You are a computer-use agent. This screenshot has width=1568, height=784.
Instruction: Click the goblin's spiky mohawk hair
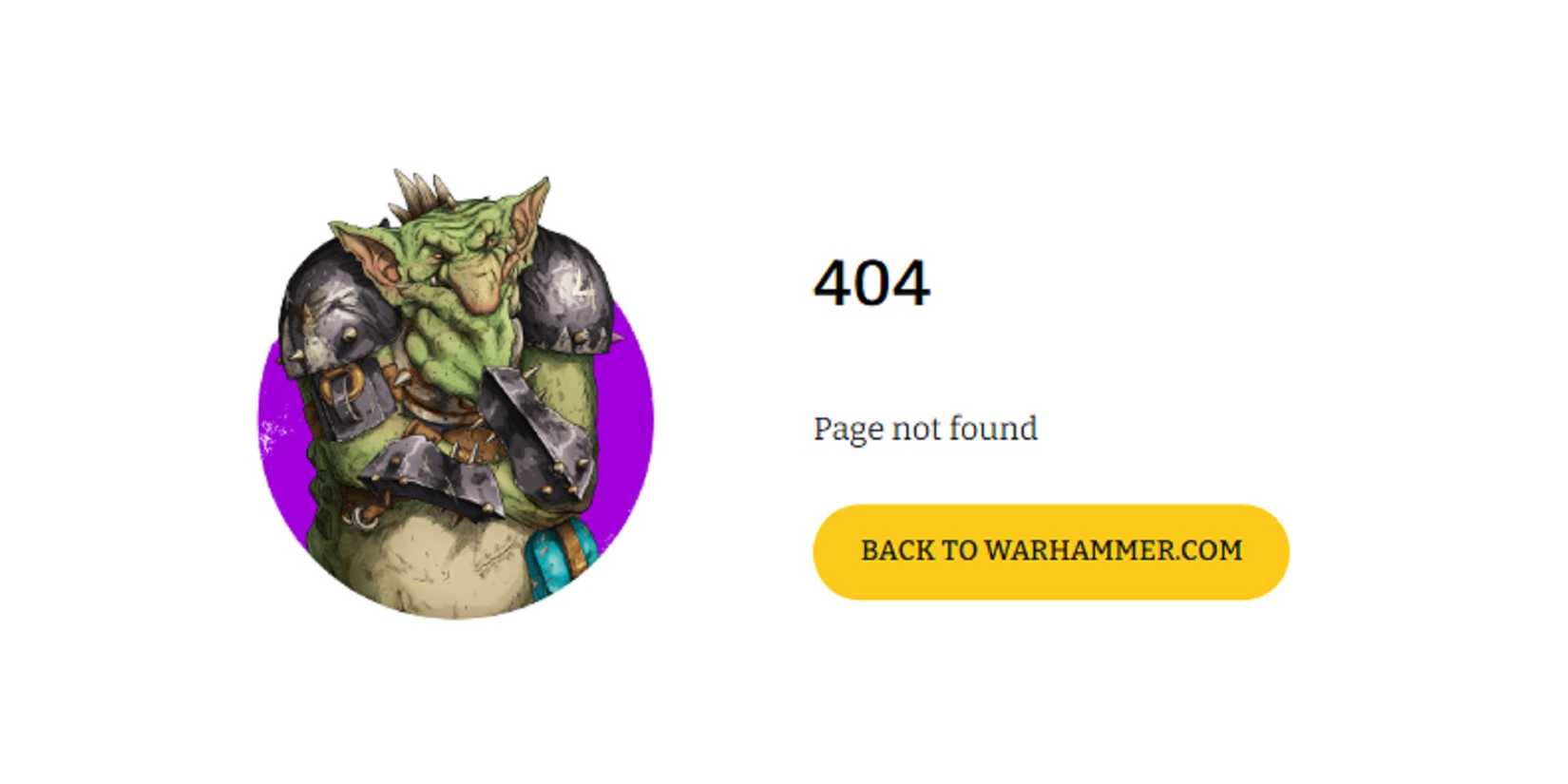coord(421,197)
